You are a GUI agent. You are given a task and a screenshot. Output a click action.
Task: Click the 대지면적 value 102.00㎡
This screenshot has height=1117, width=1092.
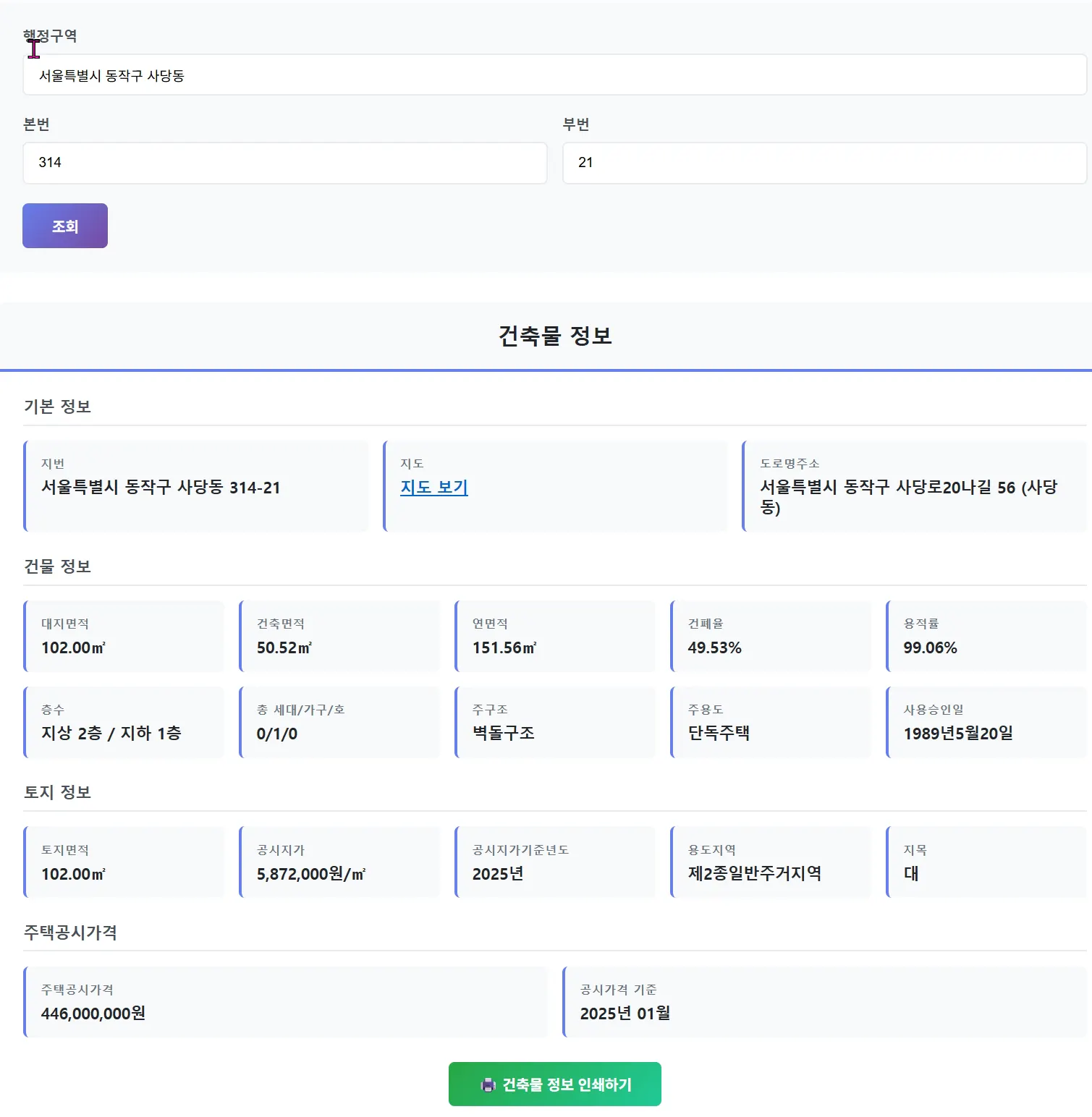pyautogui.click(x=73, y=647)
